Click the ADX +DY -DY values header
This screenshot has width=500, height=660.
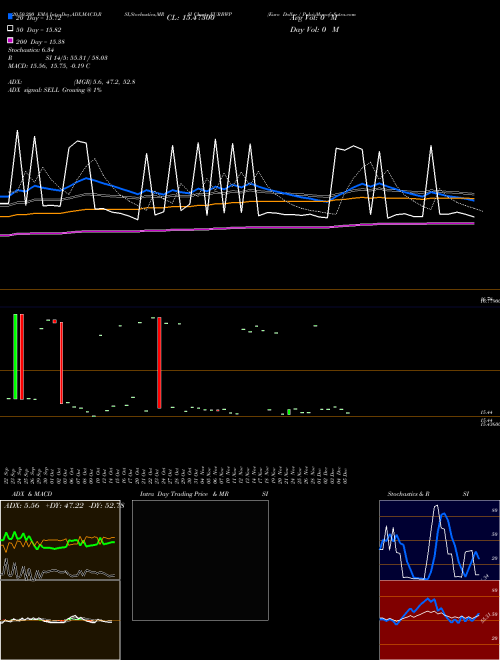point(64,506)
